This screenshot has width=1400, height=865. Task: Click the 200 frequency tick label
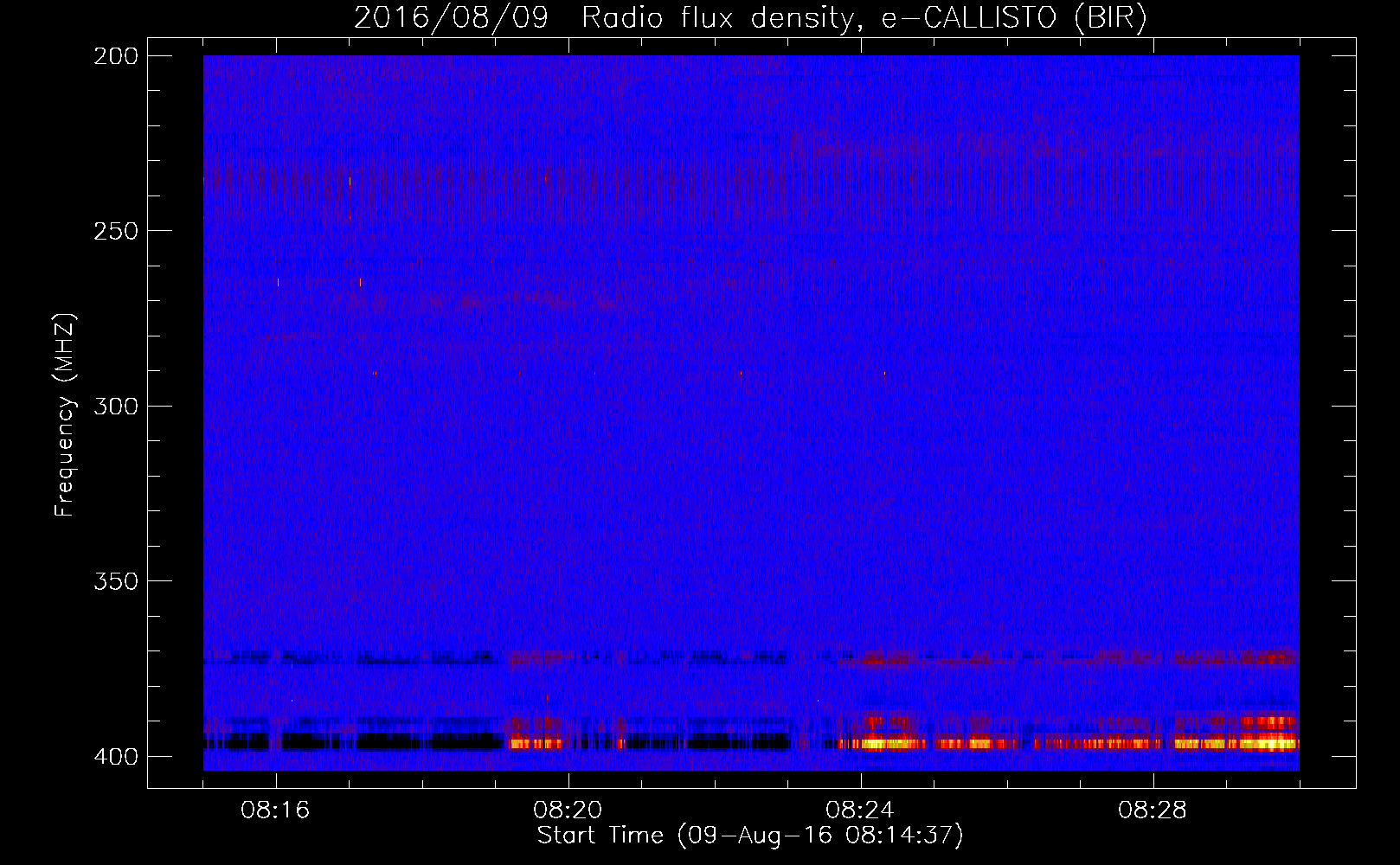(x=116, y=56)
